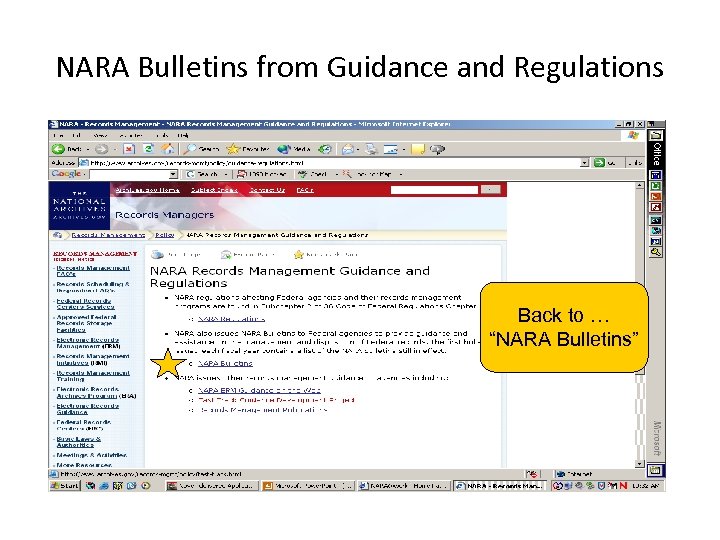This screenshot has height=540, width=720.
Task: Stop page loading with the red X icon
Action: pos(129,149)
